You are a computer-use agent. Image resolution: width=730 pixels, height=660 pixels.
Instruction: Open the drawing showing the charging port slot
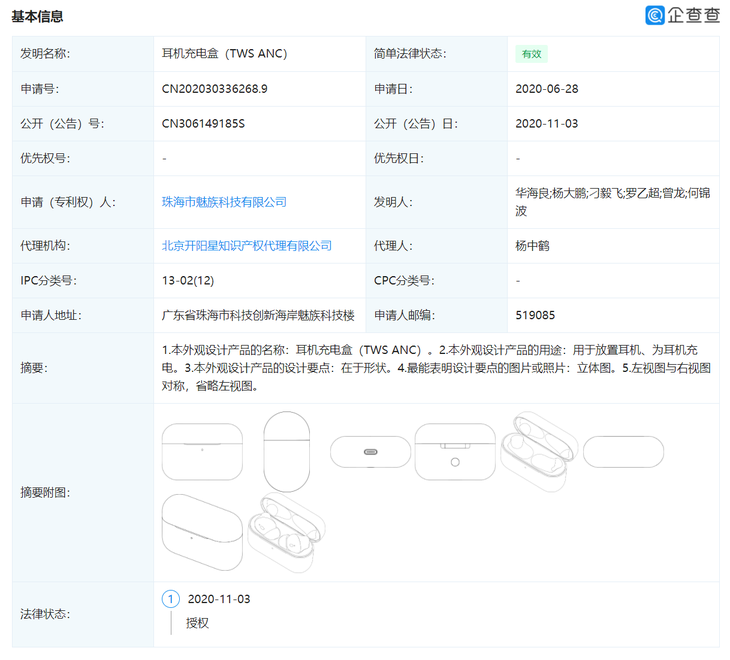point(370,452)
